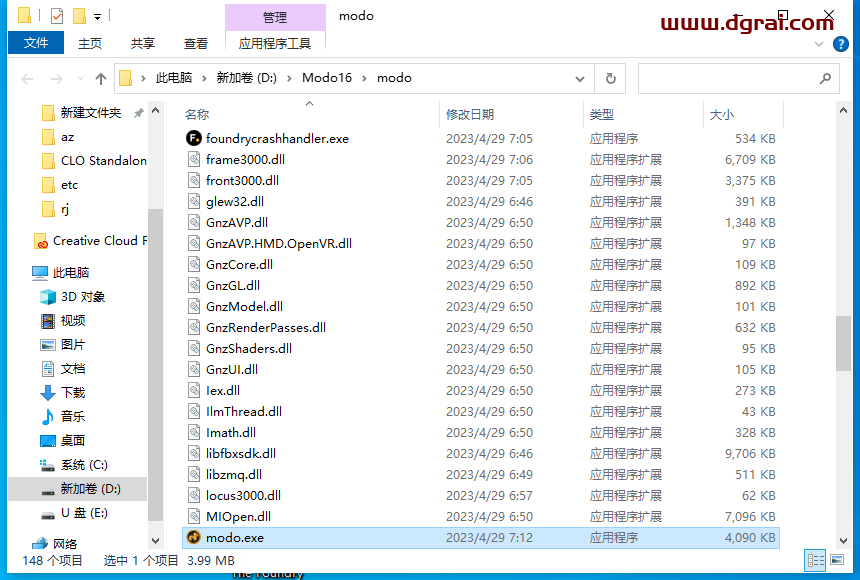Open the rj folder in sidebar
Image resolution: width=860 pixels, height=580 pixels.
tap(65, 209)
